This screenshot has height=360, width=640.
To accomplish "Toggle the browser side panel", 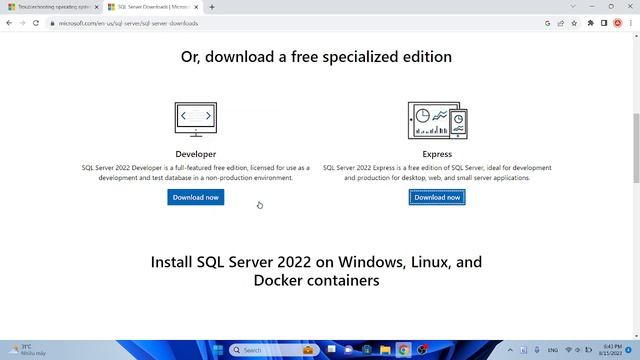I will 604,23.
